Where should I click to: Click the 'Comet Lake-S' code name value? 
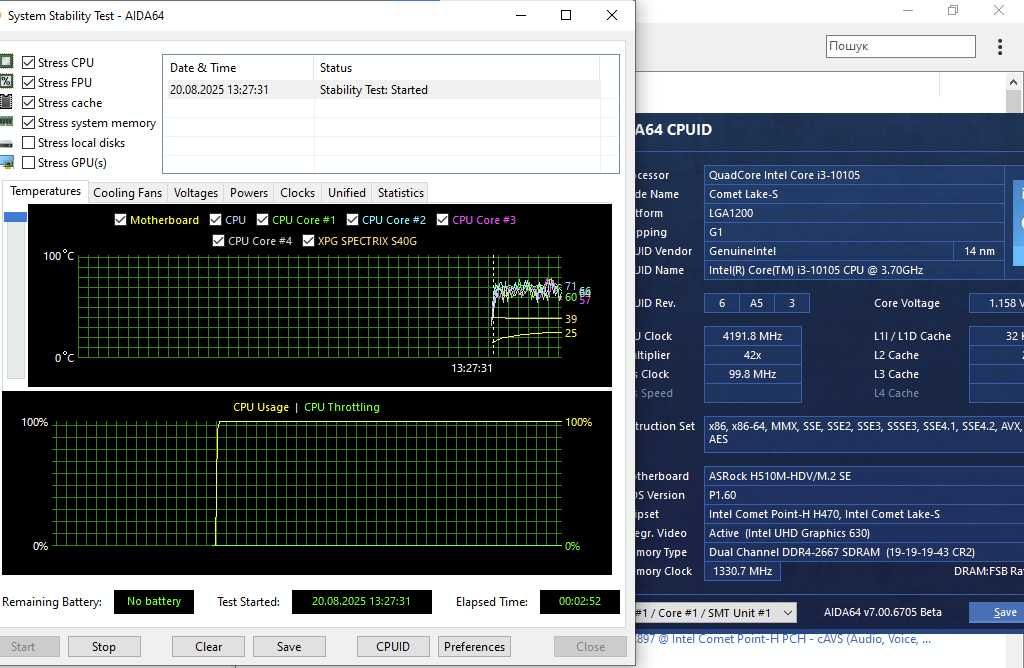(x=854, y=194)
